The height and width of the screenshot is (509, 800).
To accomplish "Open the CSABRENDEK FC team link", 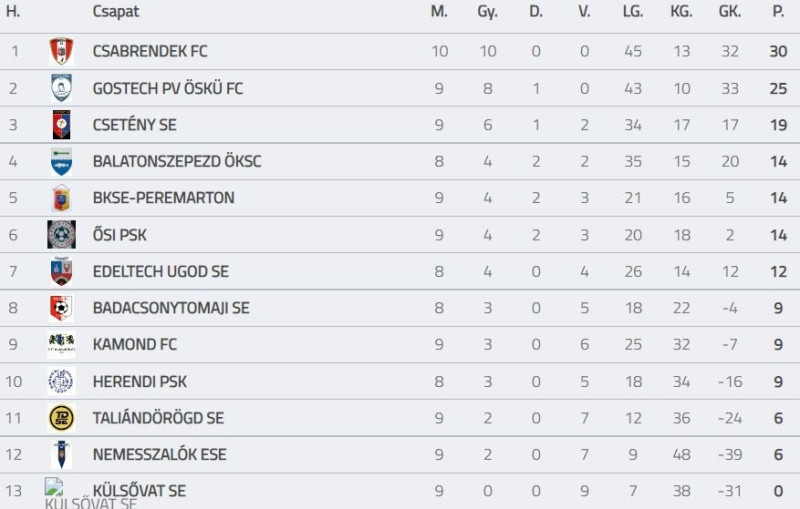I will [150, 52].
